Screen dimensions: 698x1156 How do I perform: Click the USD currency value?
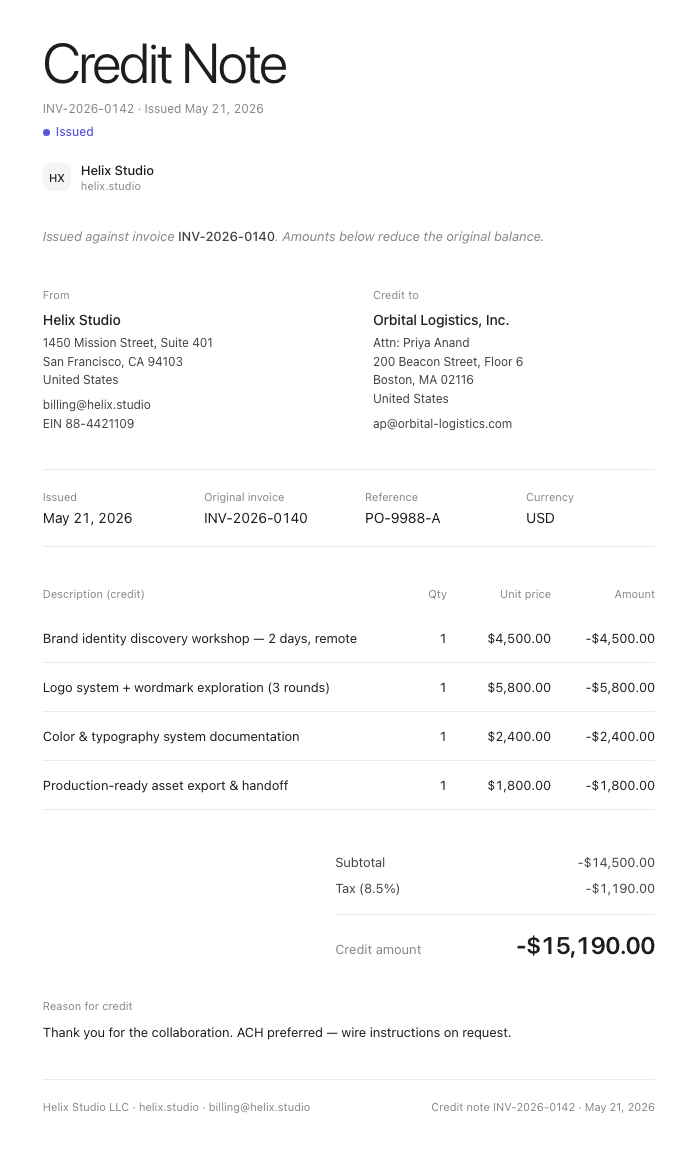[x=540, y=518]
